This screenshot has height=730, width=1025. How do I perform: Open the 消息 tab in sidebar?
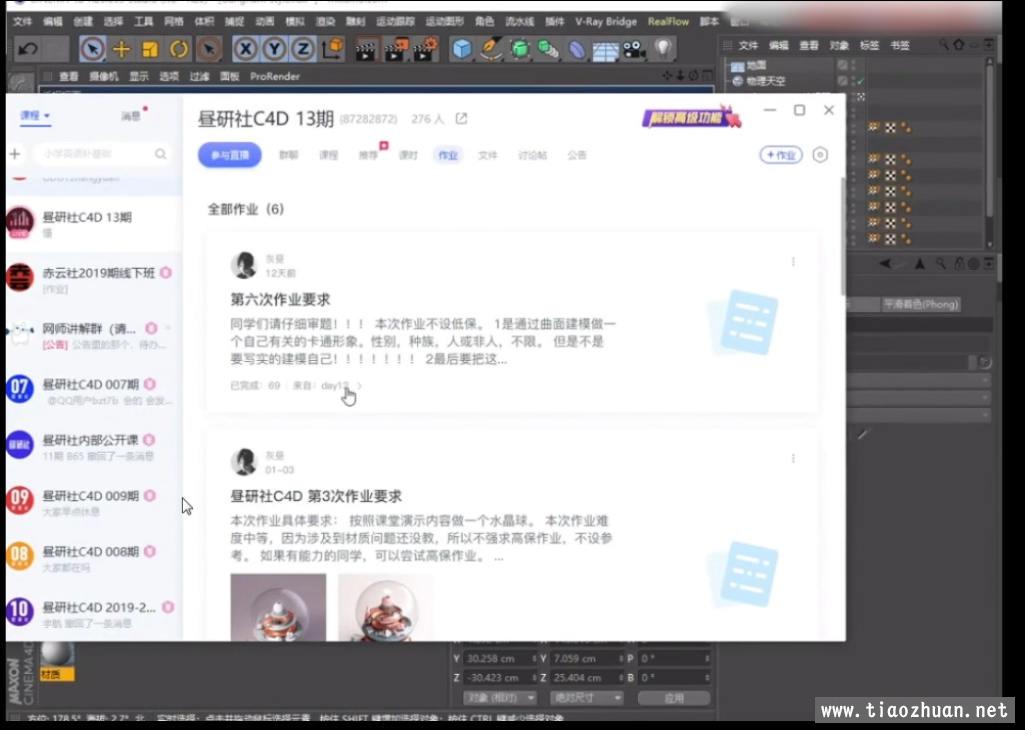pos(131,116)
